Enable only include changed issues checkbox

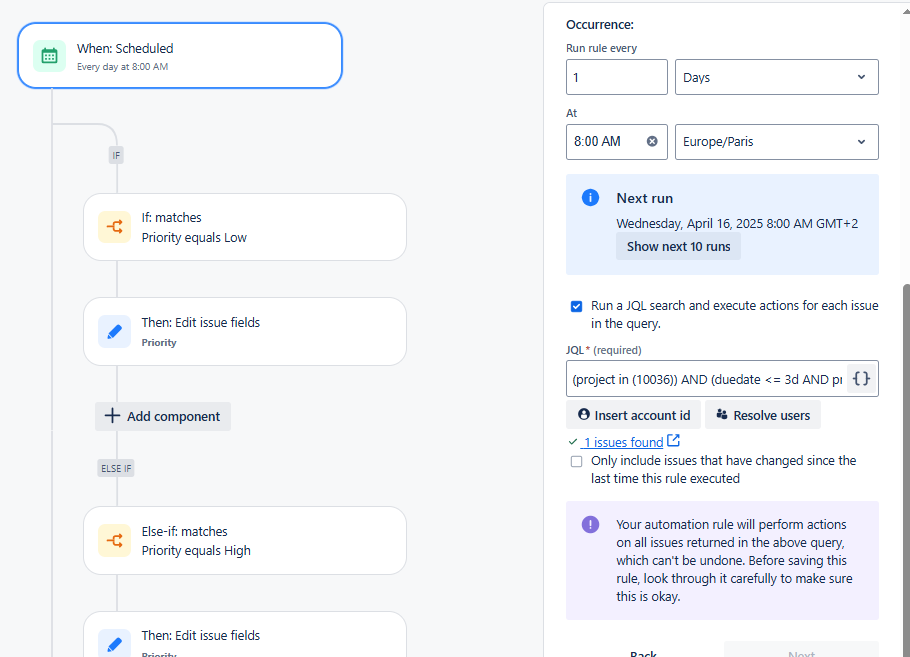pyautogui.click(x=576, y=461)
